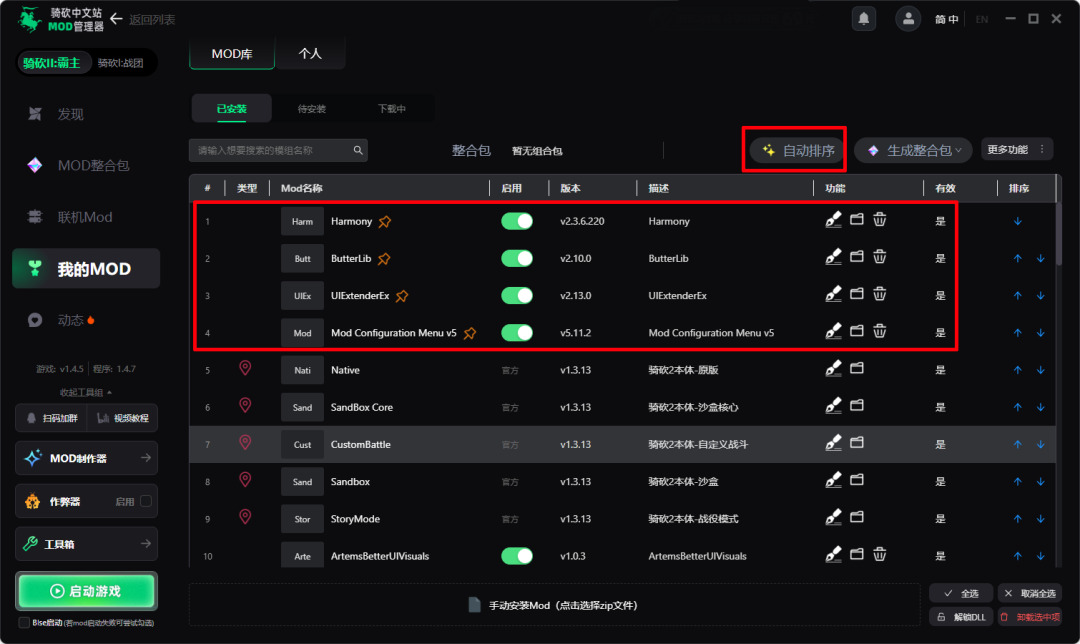Image resolution: width=1080 pixels, height=644 pixels.
Task: Click the 启动游戏 button
Action: tap(86, 591)
